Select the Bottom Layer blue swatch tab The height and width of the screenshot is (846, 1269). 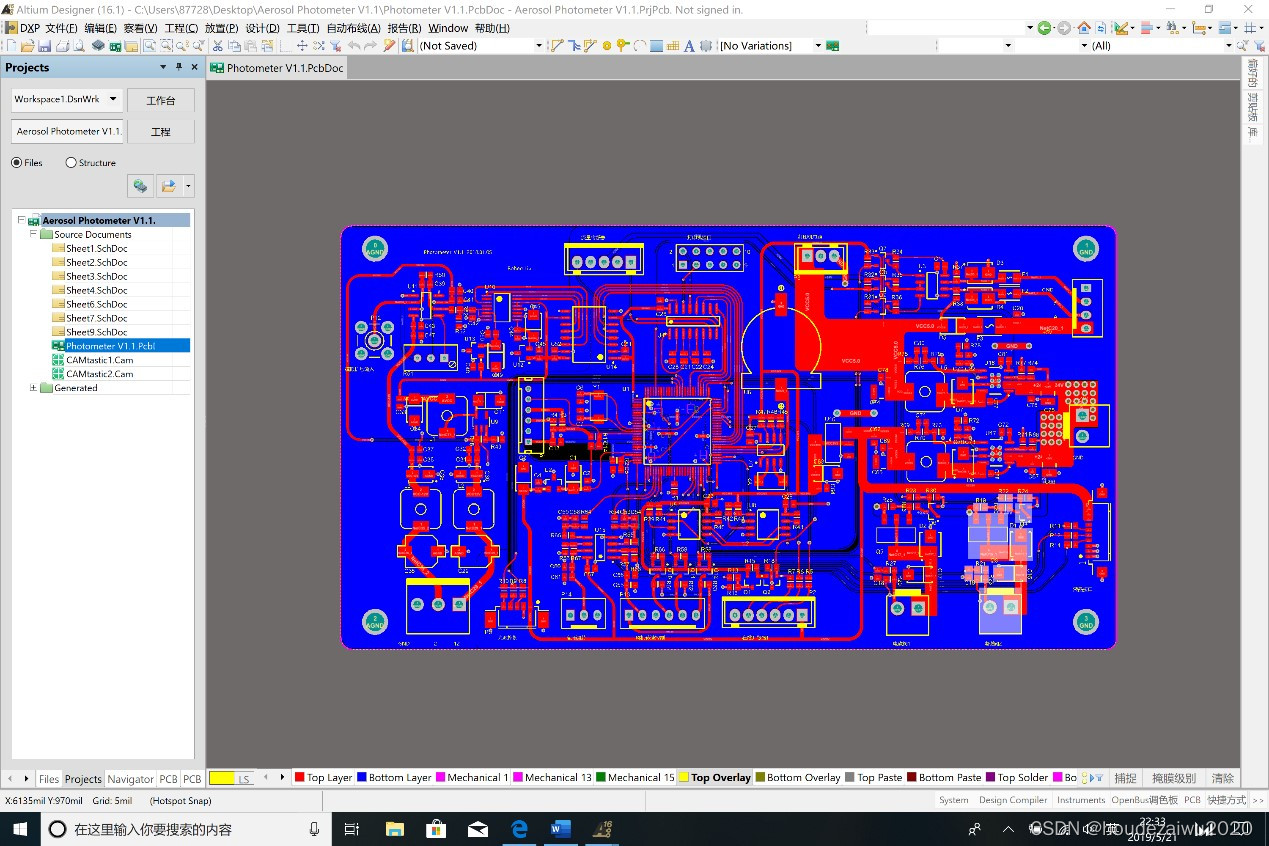tap(393, 777)
